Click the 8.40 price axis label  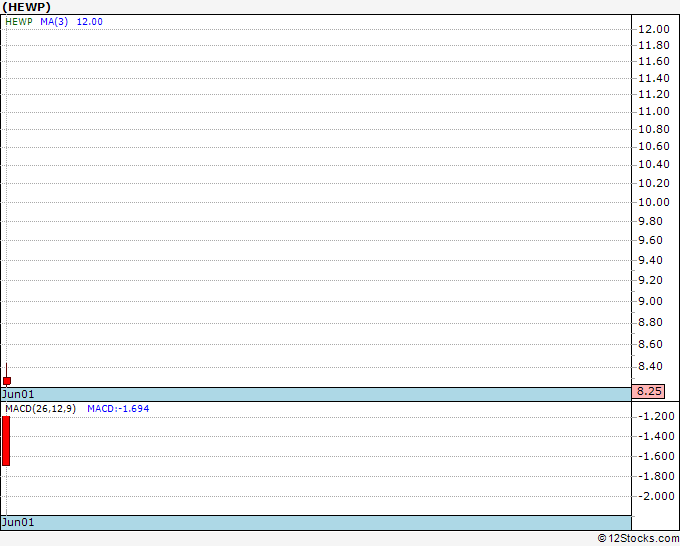coord(650,366)
